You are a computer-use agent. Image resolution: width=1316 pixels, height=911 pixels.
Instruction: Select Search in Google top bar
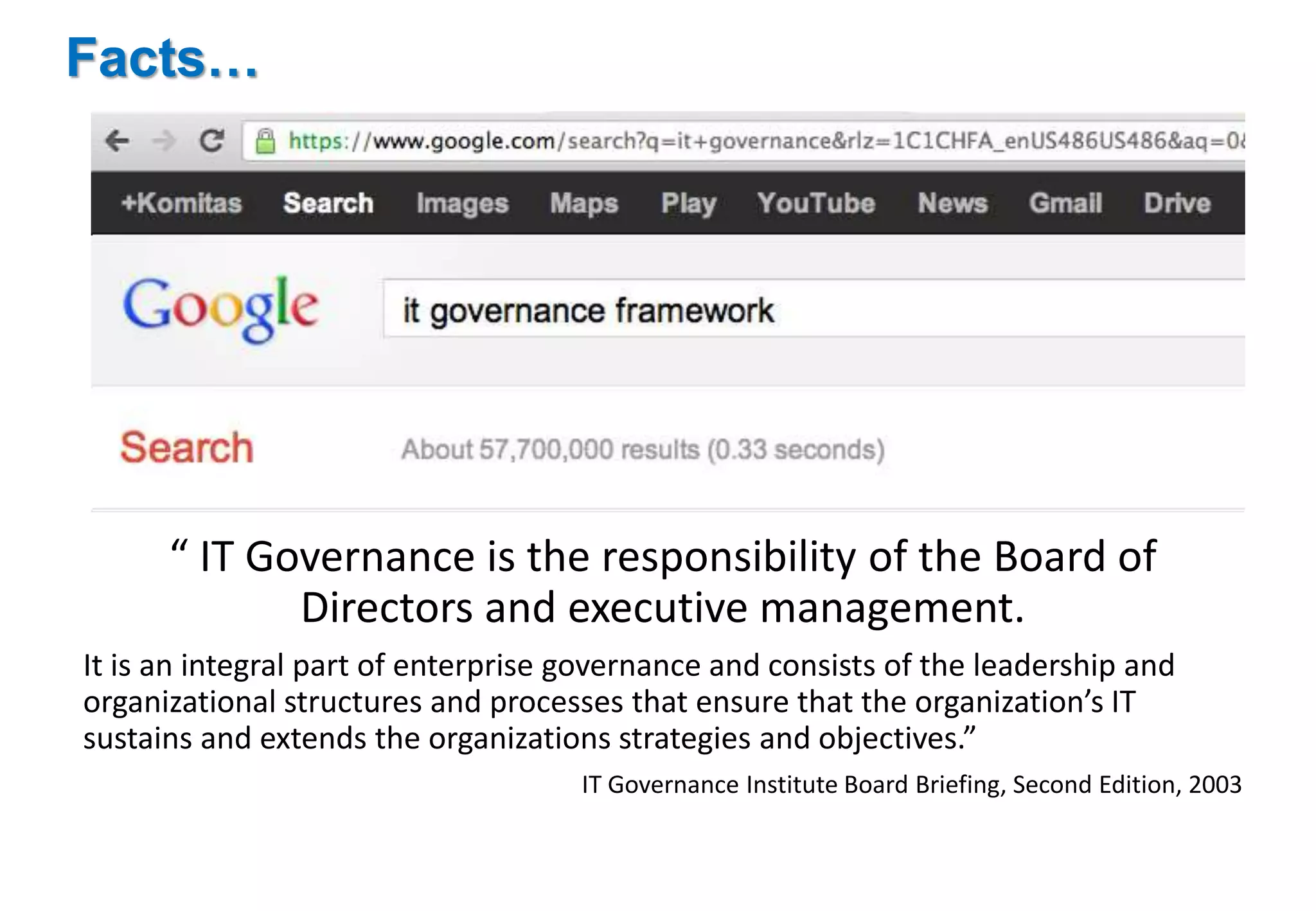coord(328,203)
